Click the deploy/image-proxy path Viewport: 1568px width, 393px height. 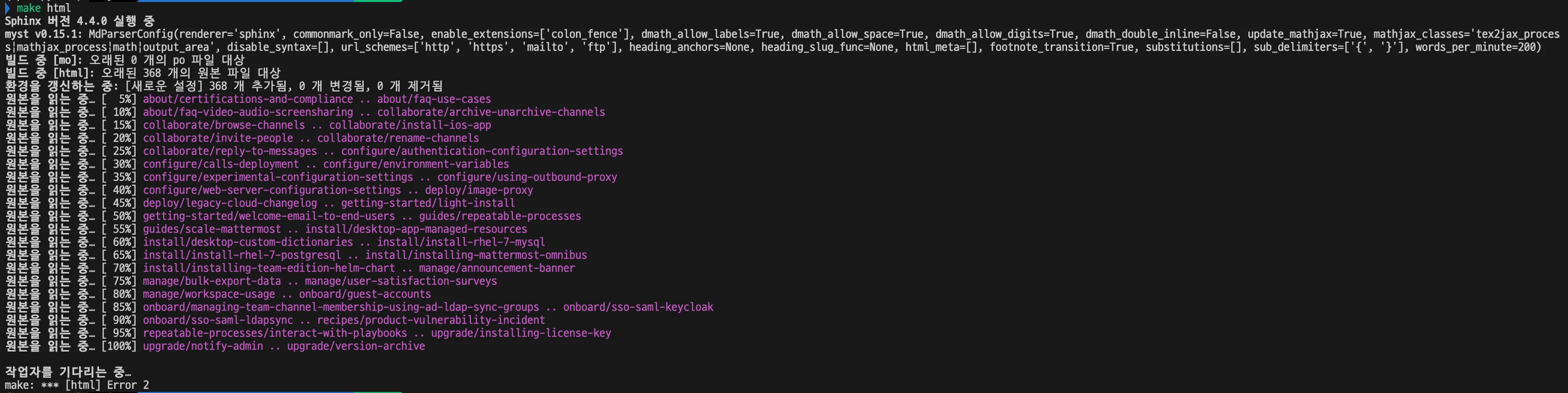(478, 190)
